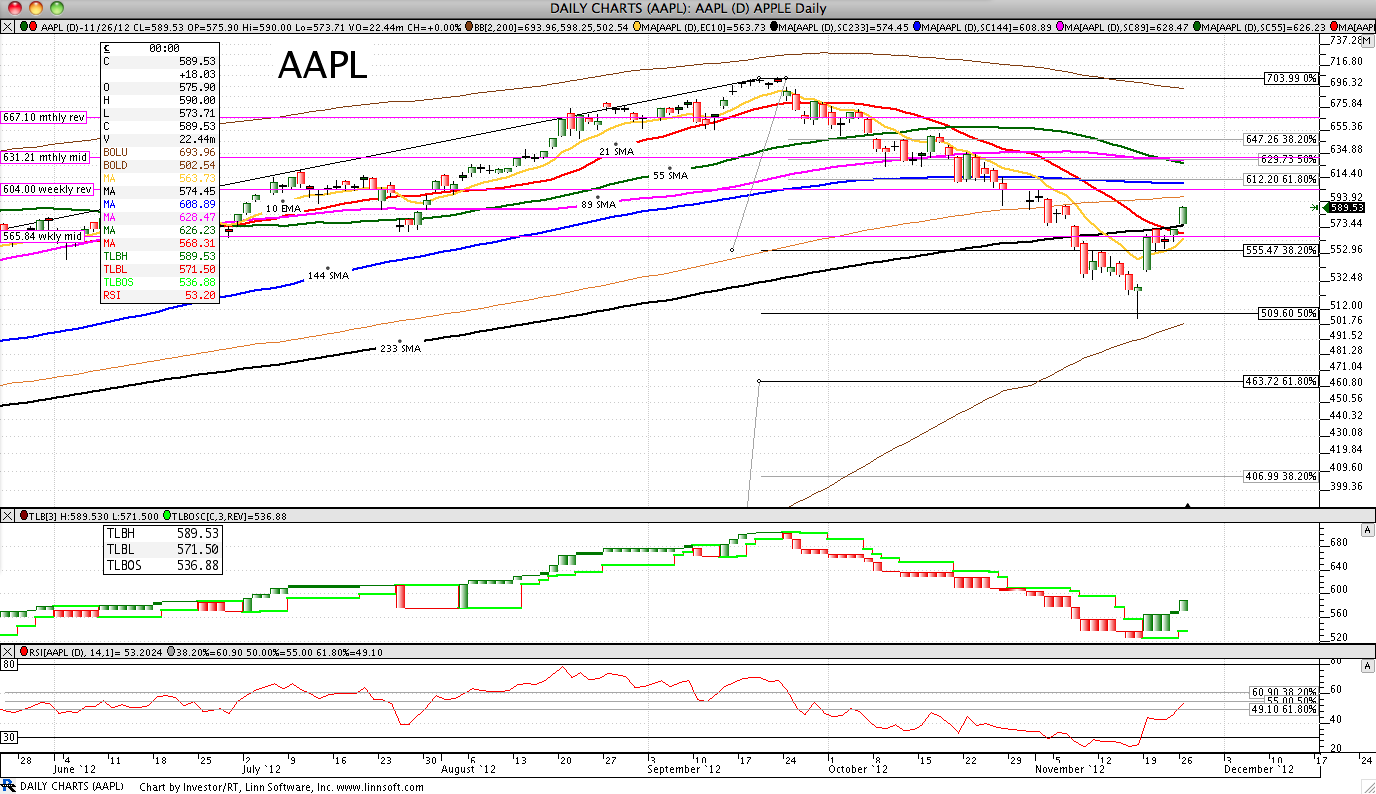Click the BOLU 693.96 row in data box
Viewport: 1376px width, 794px height.
point(159,152)
